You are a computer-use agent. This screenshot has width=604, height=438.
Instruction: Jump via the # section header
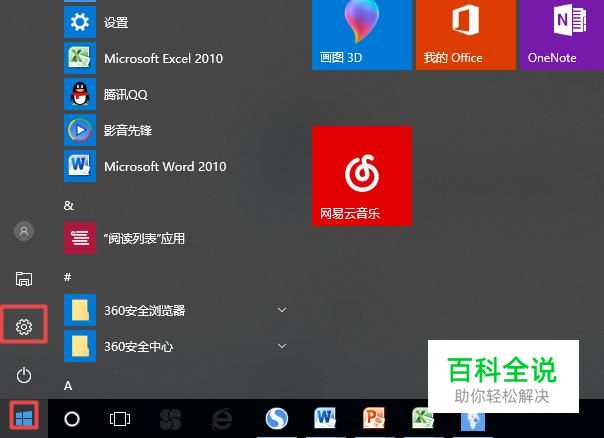pyautogui.click(x=67, y=277)
